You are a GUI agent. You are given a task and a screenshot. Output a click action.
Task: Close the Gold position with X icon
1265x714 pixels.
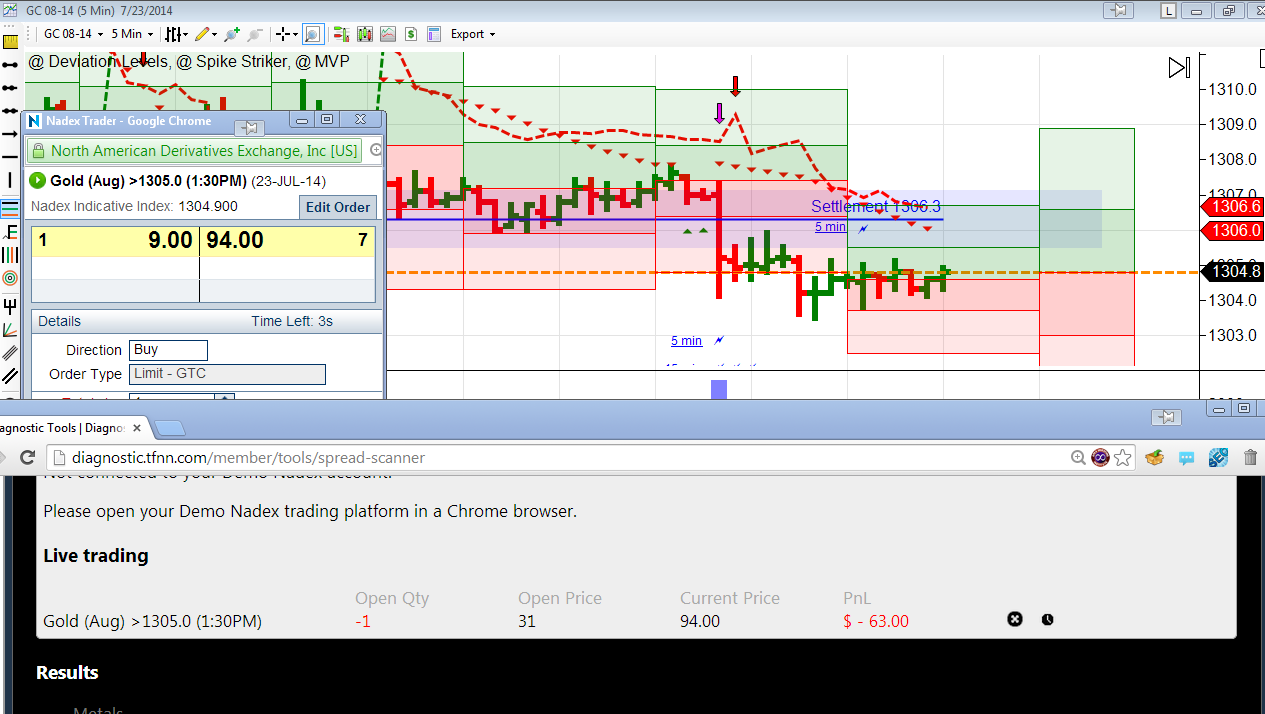[x=1015, y=619]
